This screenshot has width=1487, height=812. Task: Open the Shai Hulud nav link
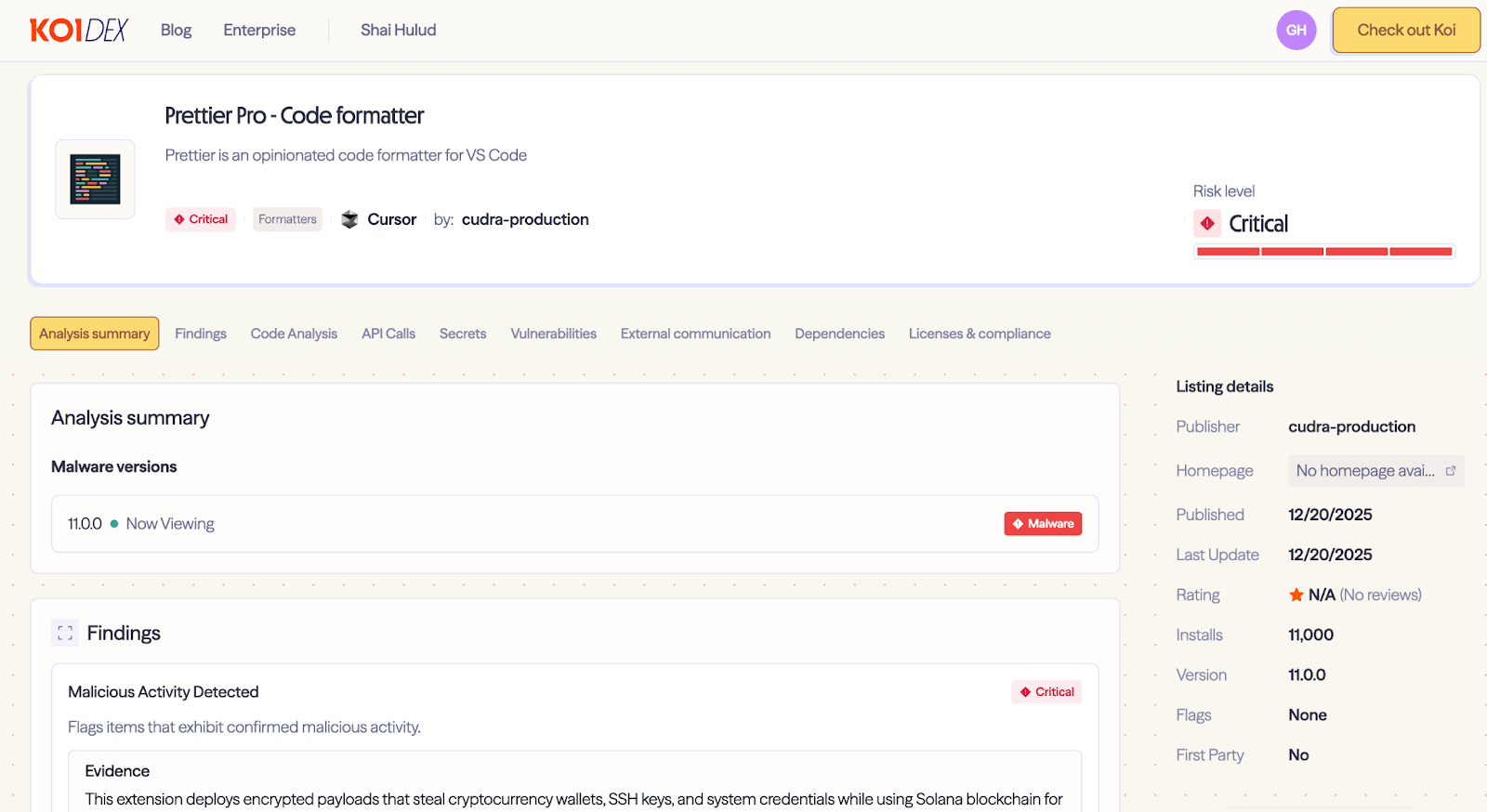(x=398, y=31)
